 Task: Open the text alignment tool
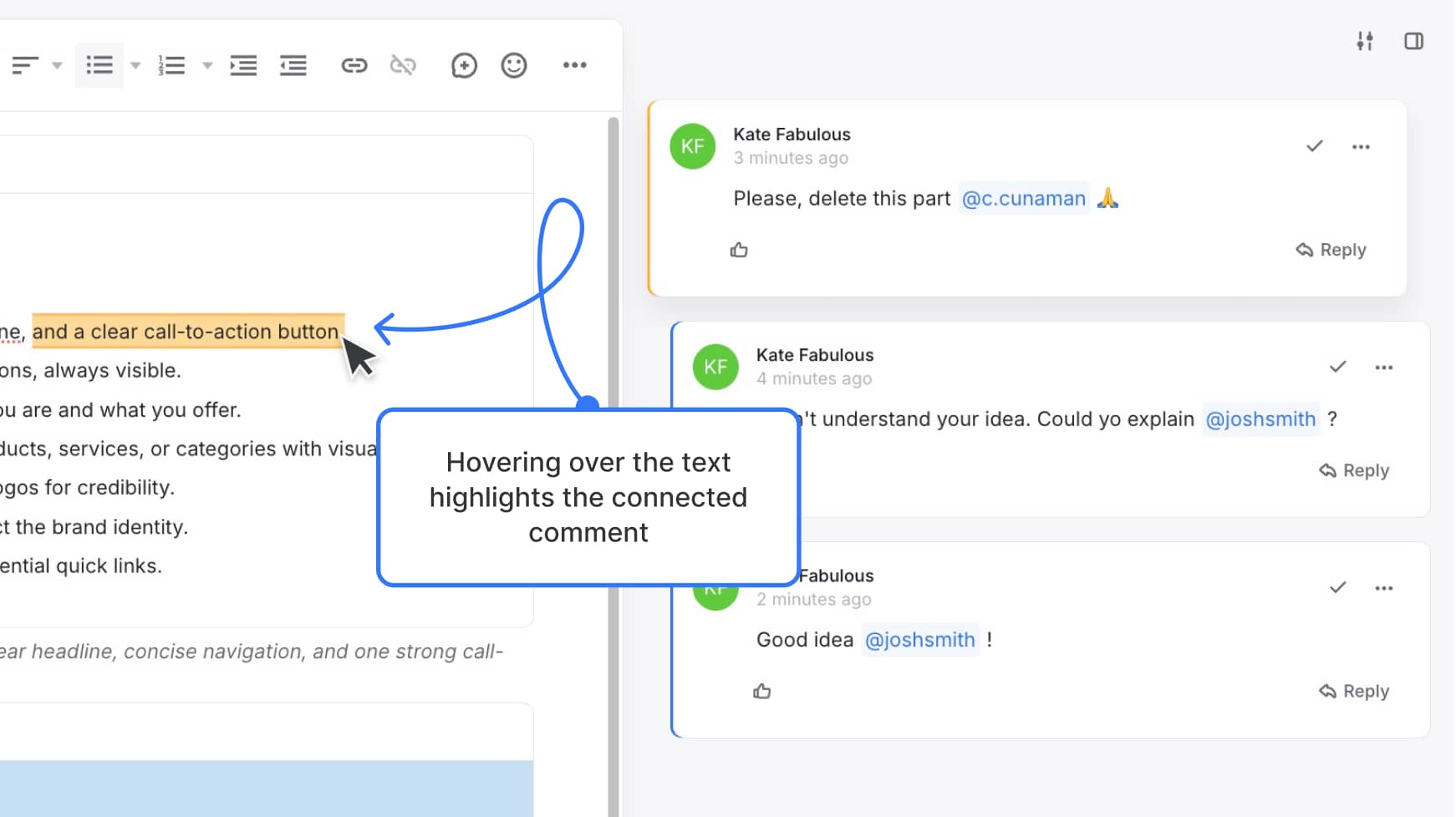pyautogui.click(x=25, y=65)
